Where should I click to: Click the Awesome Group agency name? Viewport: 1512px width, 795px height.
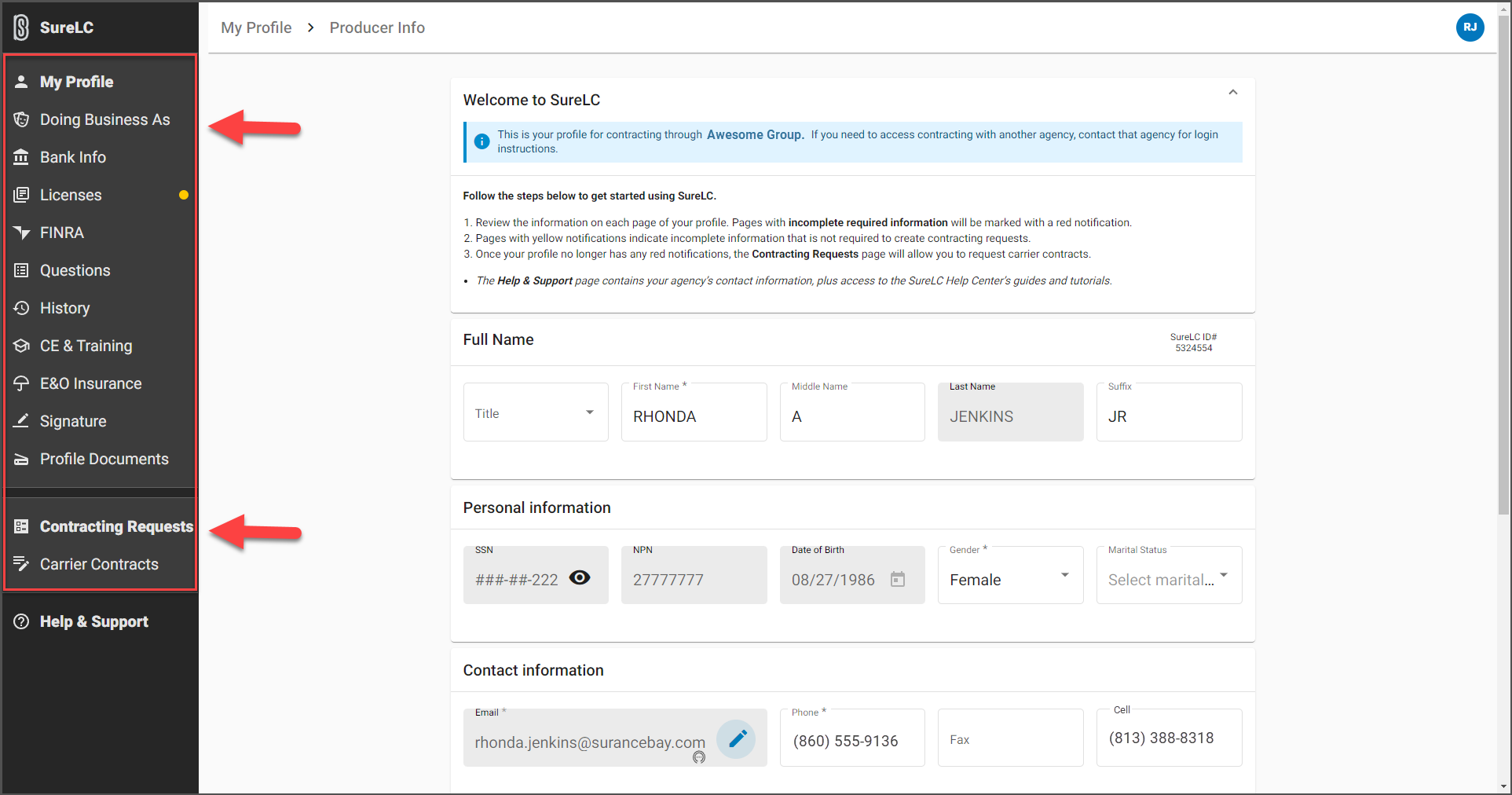[x=755, y=134]
